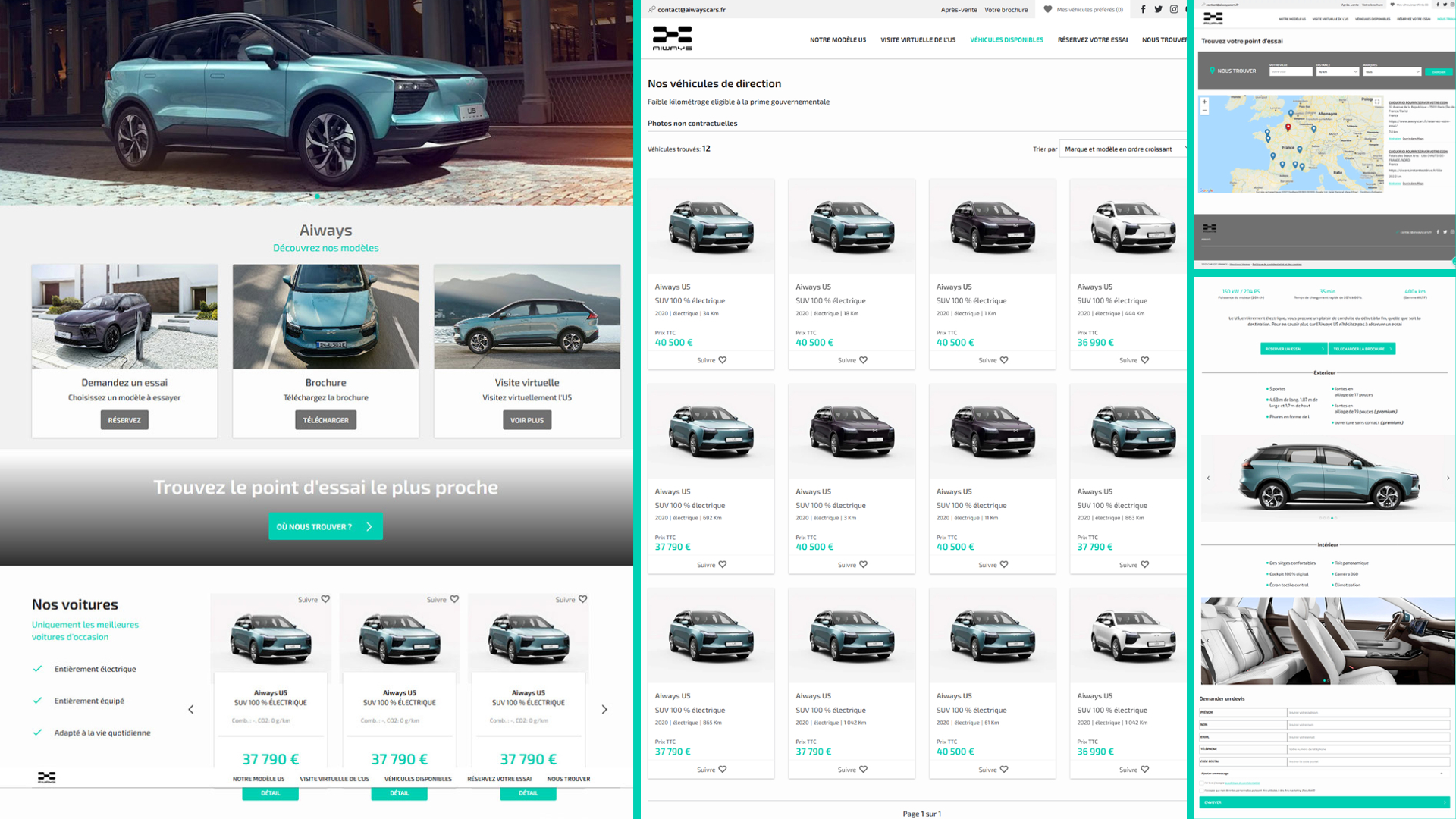The width and height of the screenshot is (1456, 819).
Task: Click the Email input in the quote form
Action: point(1368,737)
